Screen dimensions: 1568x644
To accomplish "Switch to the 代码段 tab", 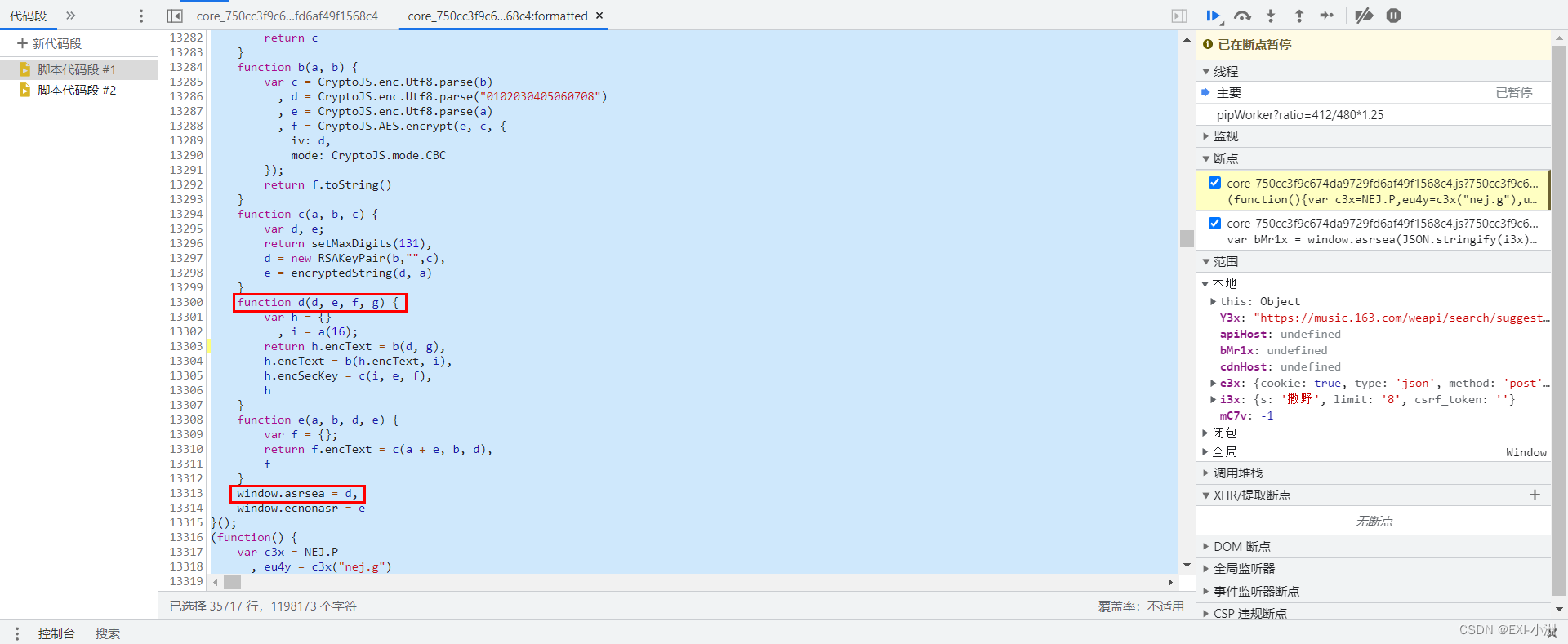I will [x=29, y=16].
